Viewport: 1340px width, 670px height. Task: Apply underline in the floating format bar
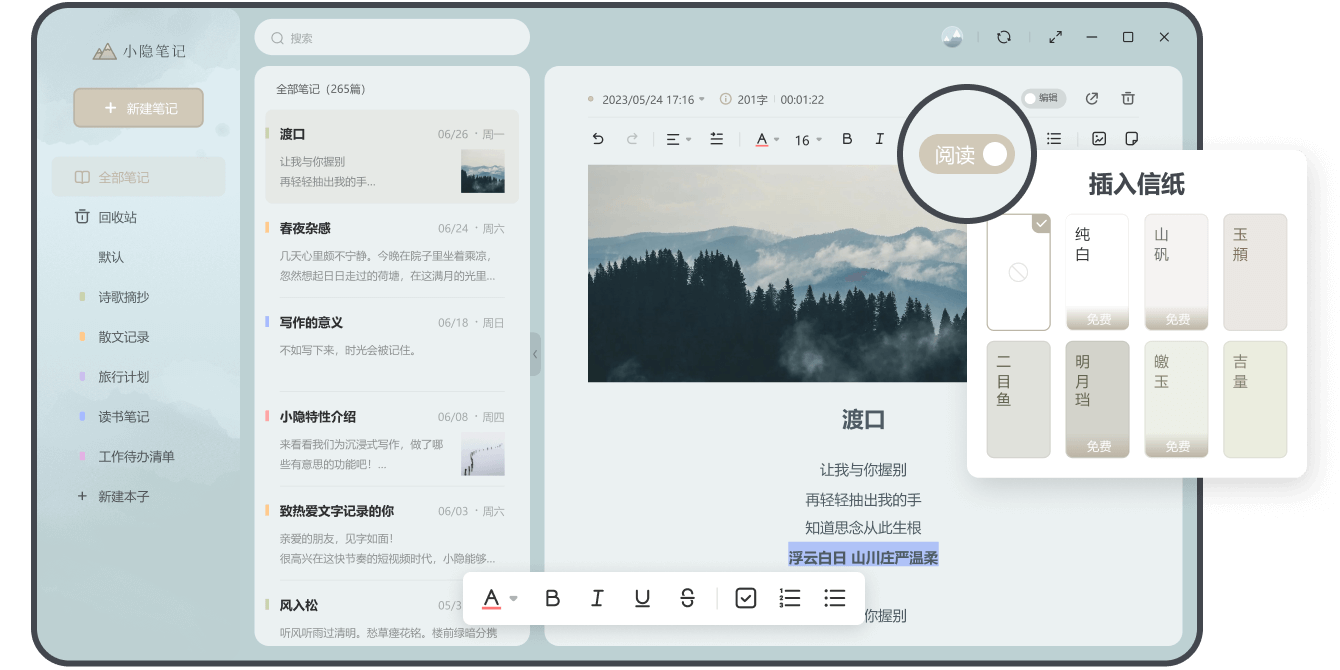point(642,597)
